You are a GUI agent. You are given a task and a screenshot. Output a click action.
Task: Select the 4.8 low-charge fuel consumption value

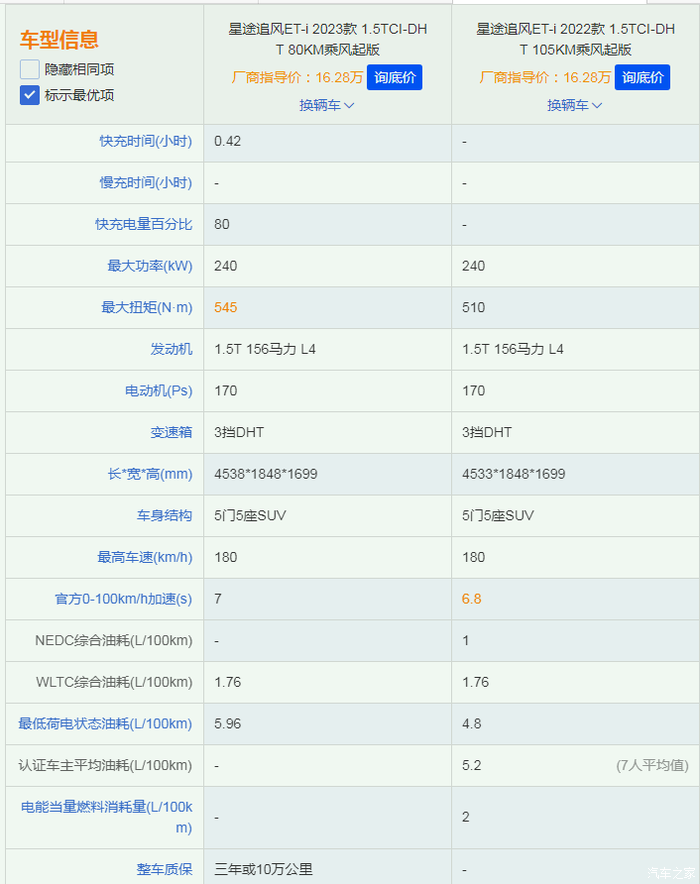(x=471, y=724)
